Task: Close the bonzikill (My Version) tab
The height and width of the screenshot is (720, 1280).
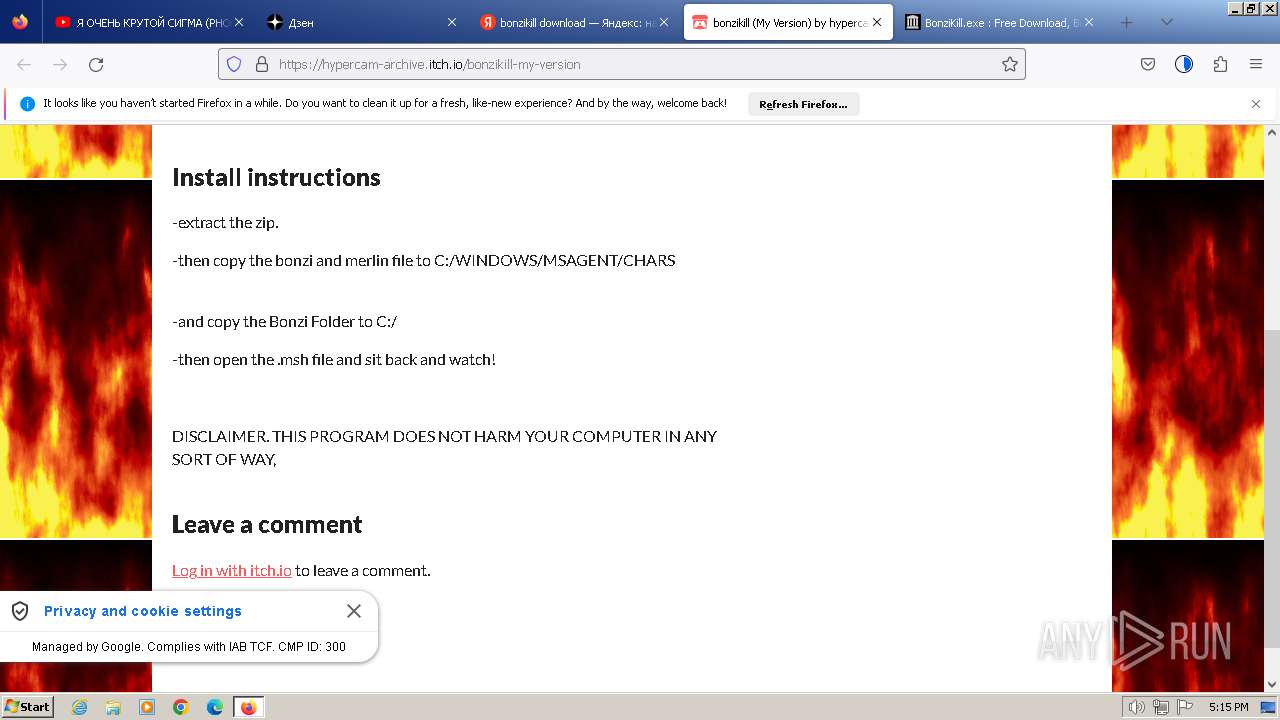Action: [x=877, y=22]
